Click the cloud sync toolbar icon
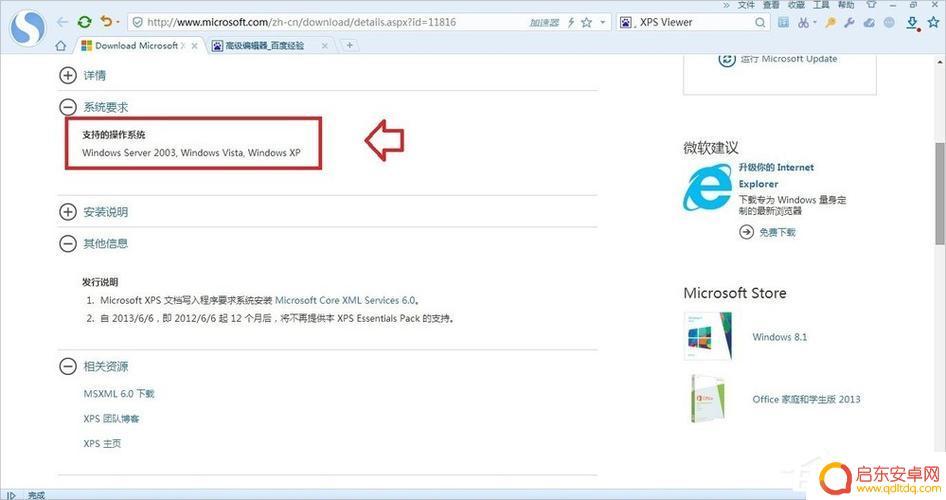 click(869, 22)
